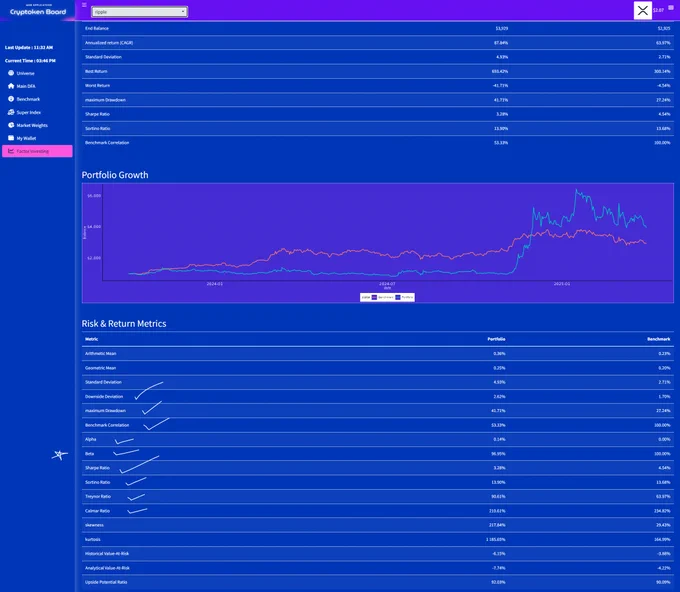The width and height of the screenshot is (680, 592).
Task: Click the Current Time 03:46 PM text
Action: tap(30, 61)
